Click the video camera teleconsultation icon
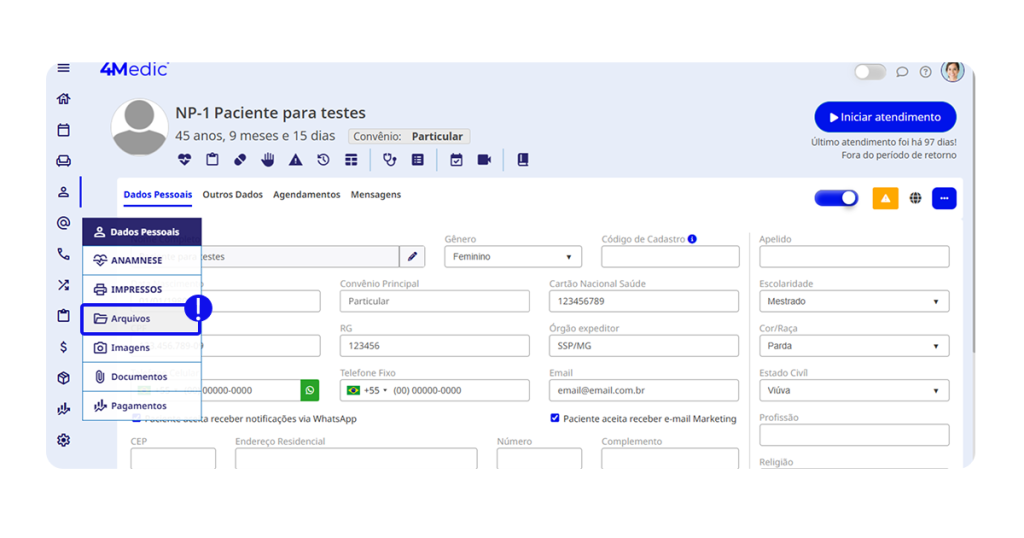Viewport: 1024px width, 538px height. [485, 160]
